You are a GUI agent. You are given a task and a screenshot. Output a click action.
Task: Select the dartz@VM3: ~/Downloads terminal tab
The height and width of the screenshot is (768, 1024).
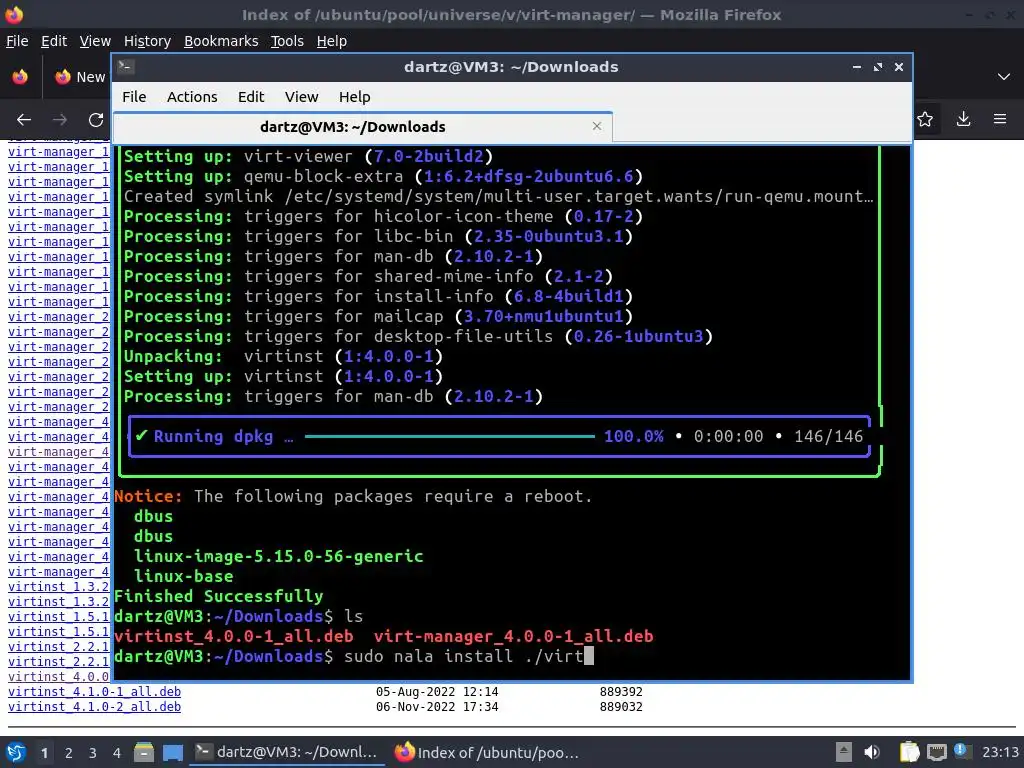pos(362,127)
